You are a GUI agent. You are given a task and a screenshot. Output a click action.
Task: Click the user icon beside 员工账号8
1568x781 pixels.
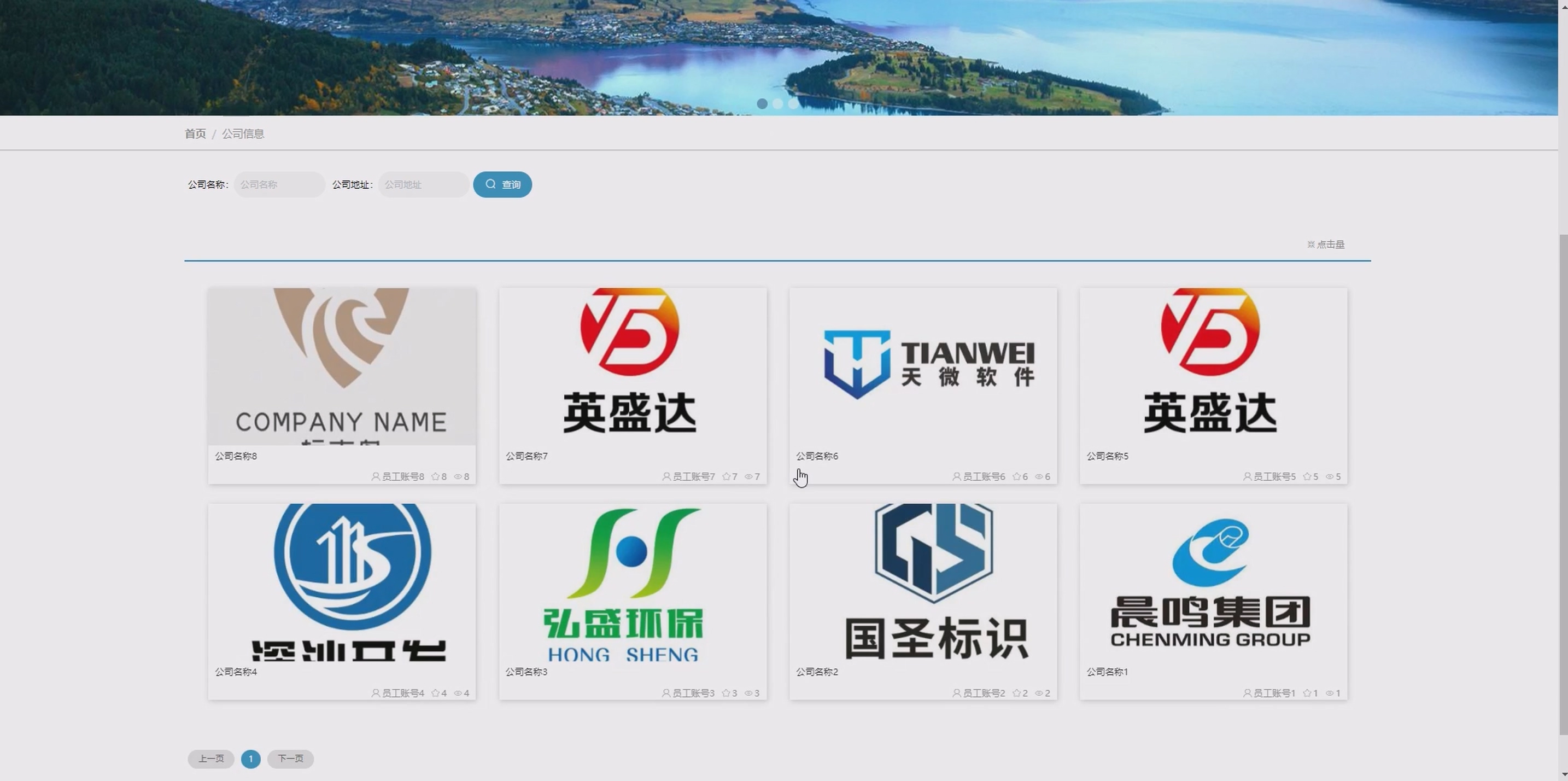376,476
